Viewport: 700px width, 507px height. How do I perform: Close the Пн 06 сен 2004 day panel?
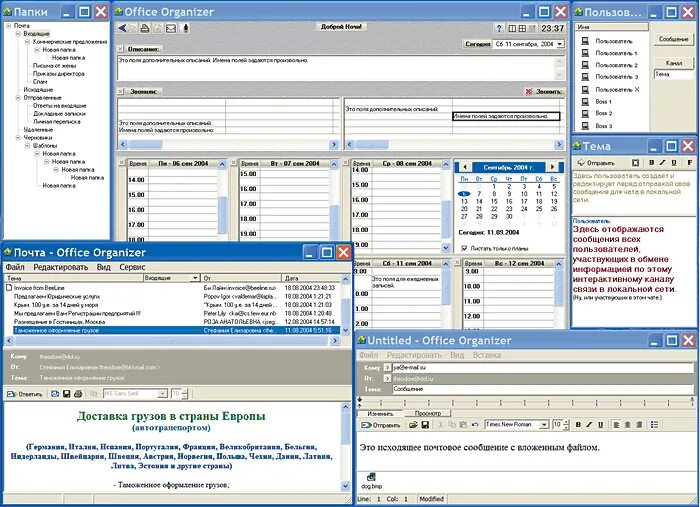pyautogui.click(x=121, y=163)
